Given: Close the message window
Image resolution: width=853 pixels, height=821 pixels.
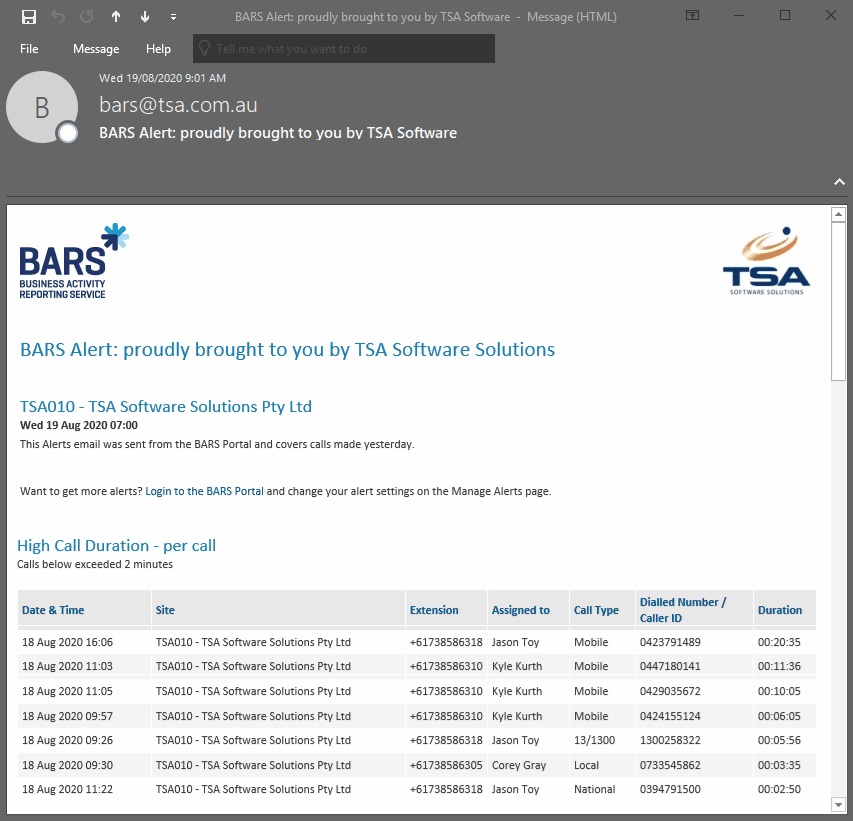Looking at the screenshot, I should coord(831,15).
